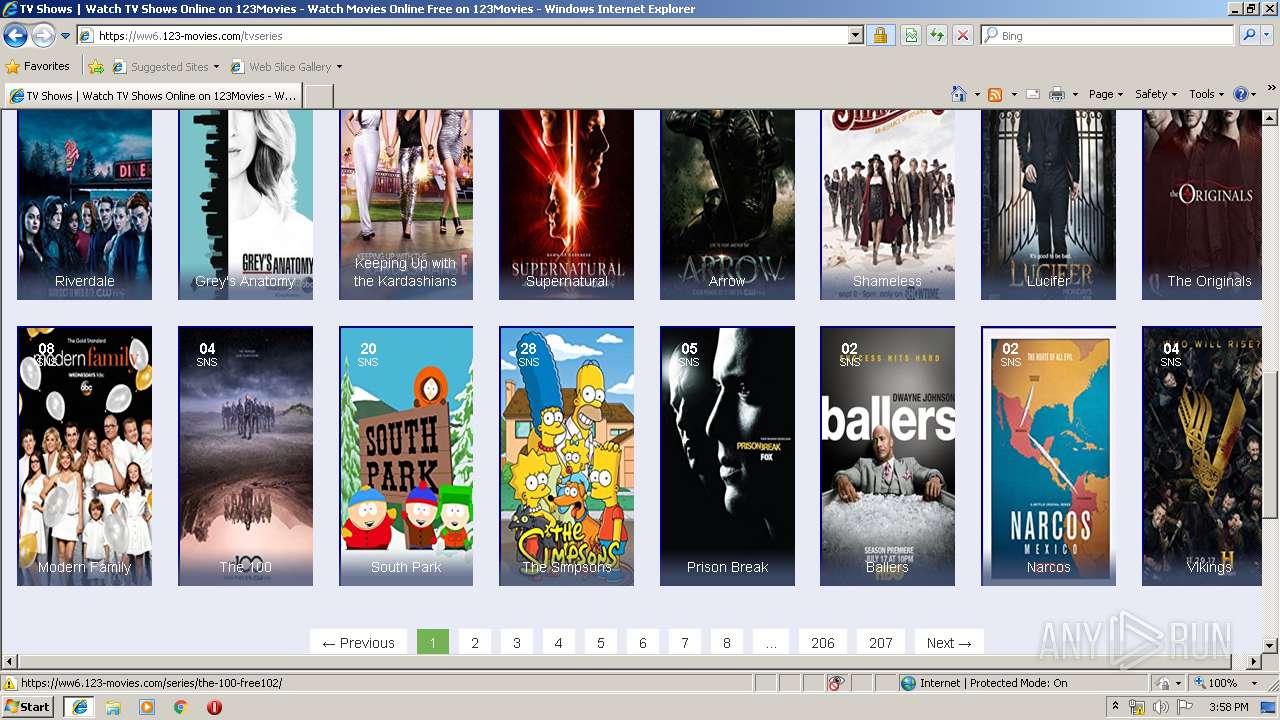
Task: Open the Lucifer show poster
Action: coord(1048,204)
